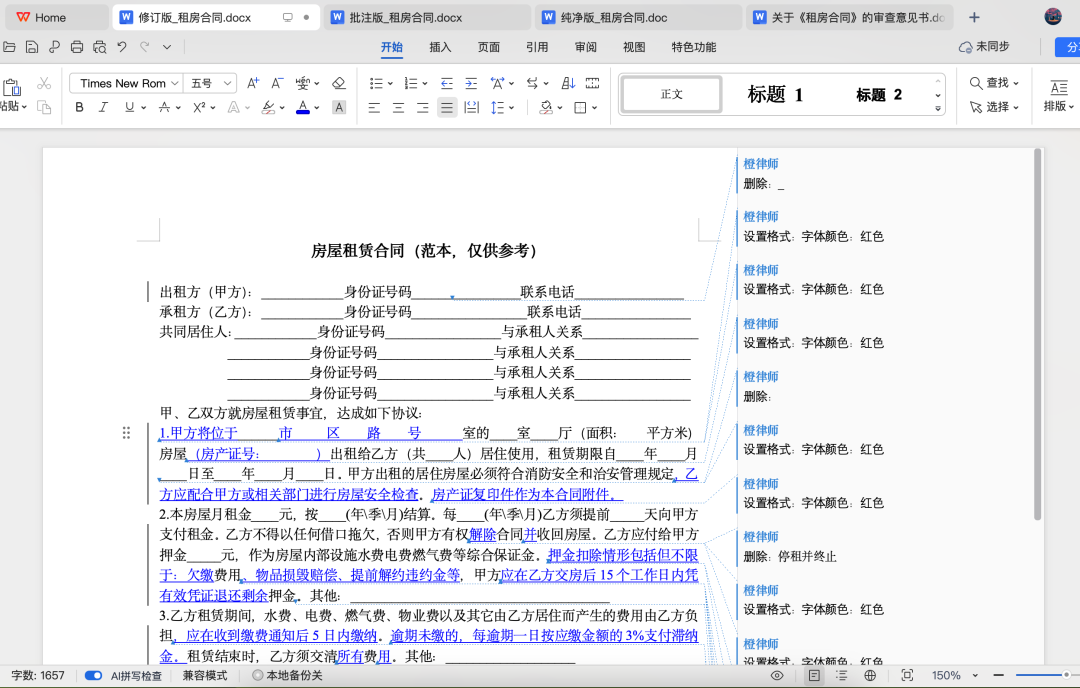The width and height of the screenshot is (1080, 688).
Task: Click the 选择 button
Action: pyautogui.click(x=994, y=107)
